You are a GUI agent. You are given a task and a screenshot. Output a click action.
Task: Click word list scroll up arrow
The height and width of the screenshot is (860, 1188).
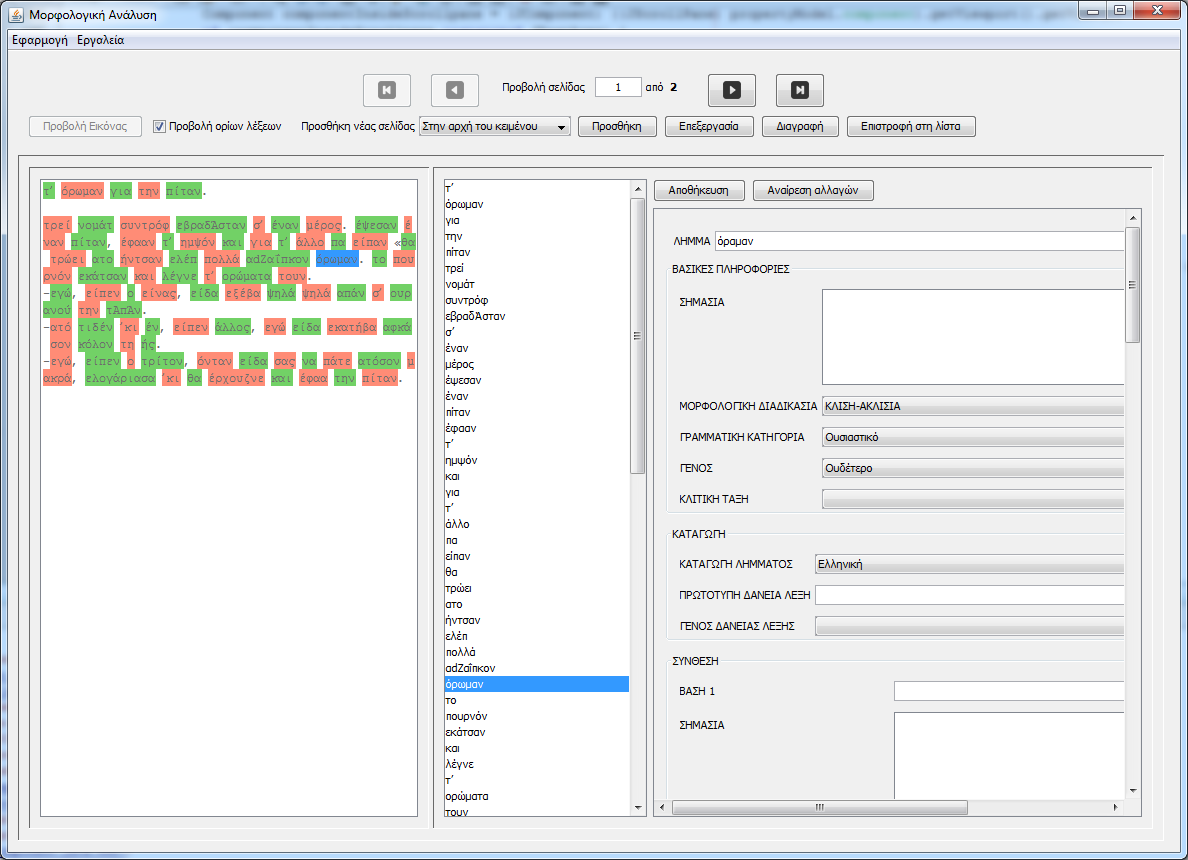[637, 189]
